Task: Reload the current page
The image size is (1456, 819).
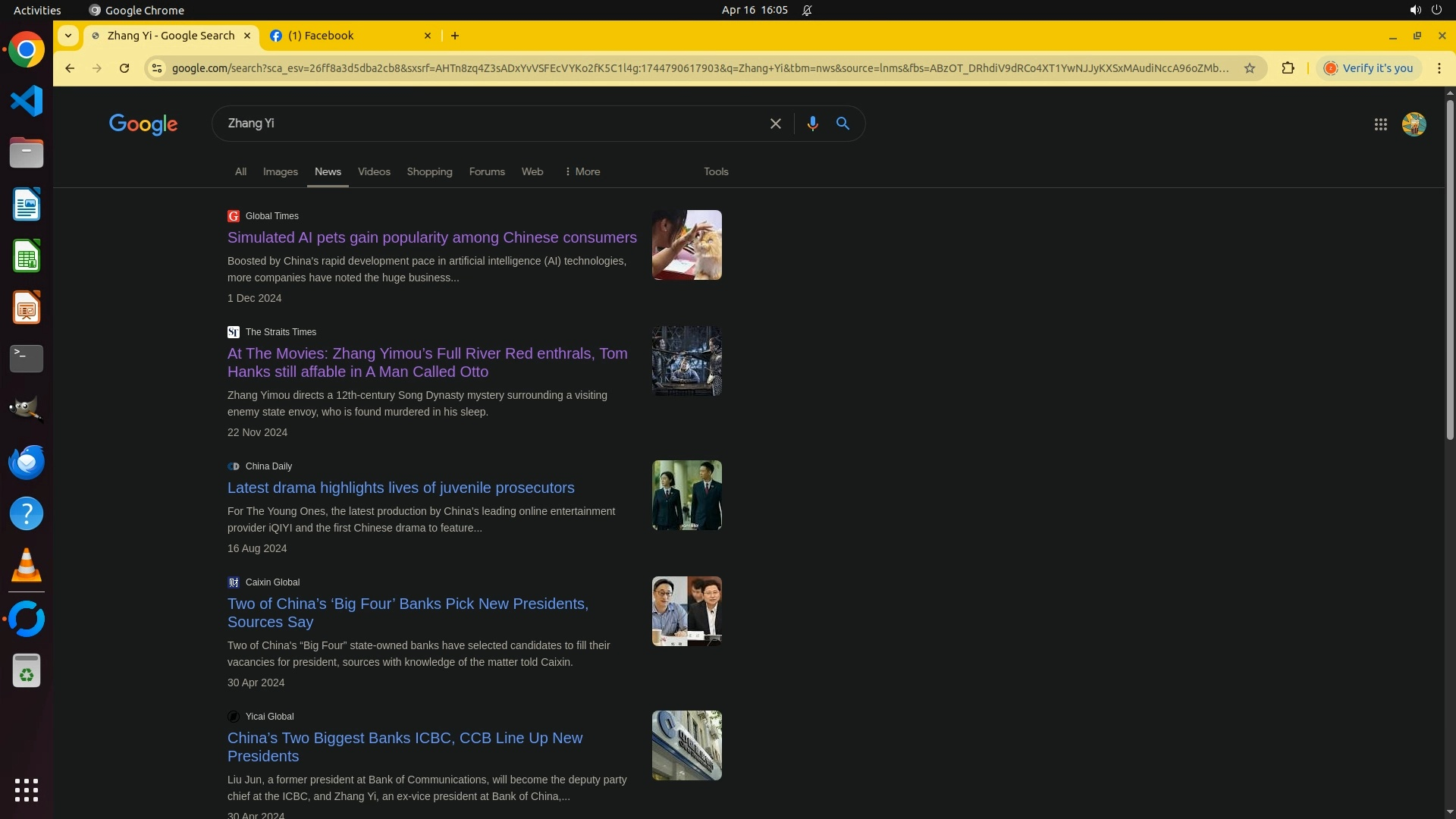Action: tap(124, 68)
